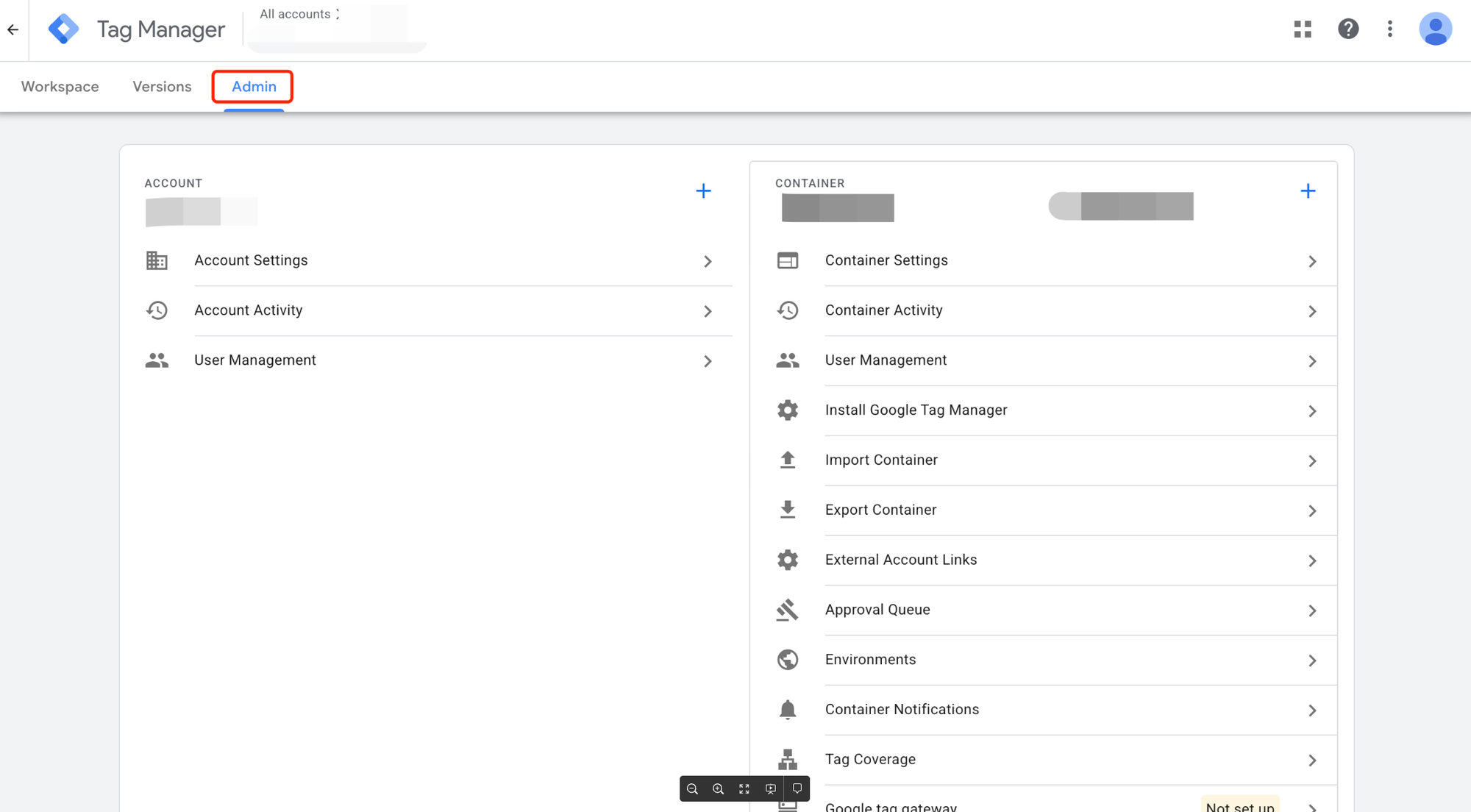Click the user profile avatar

[x=1434, y=29]
